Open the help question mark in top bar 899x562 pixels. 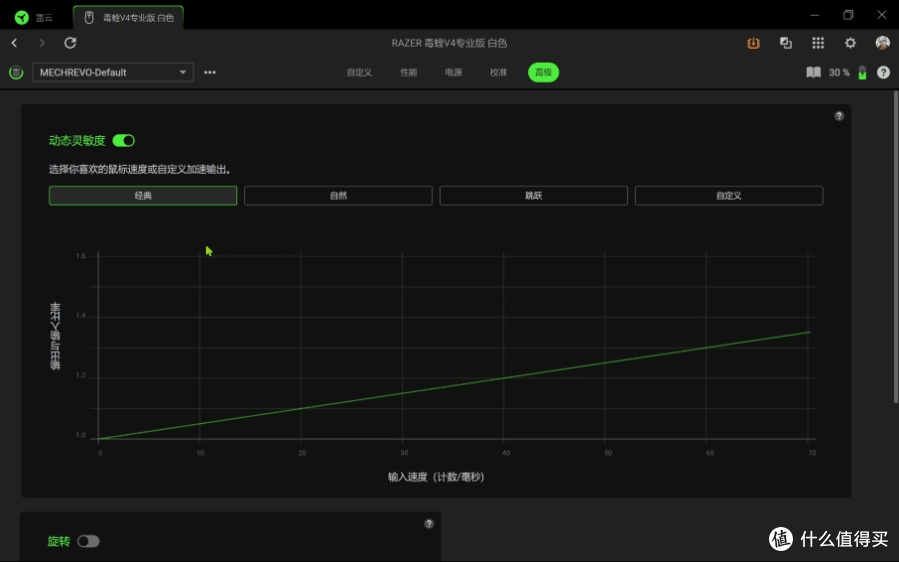(x=884, y=72)
